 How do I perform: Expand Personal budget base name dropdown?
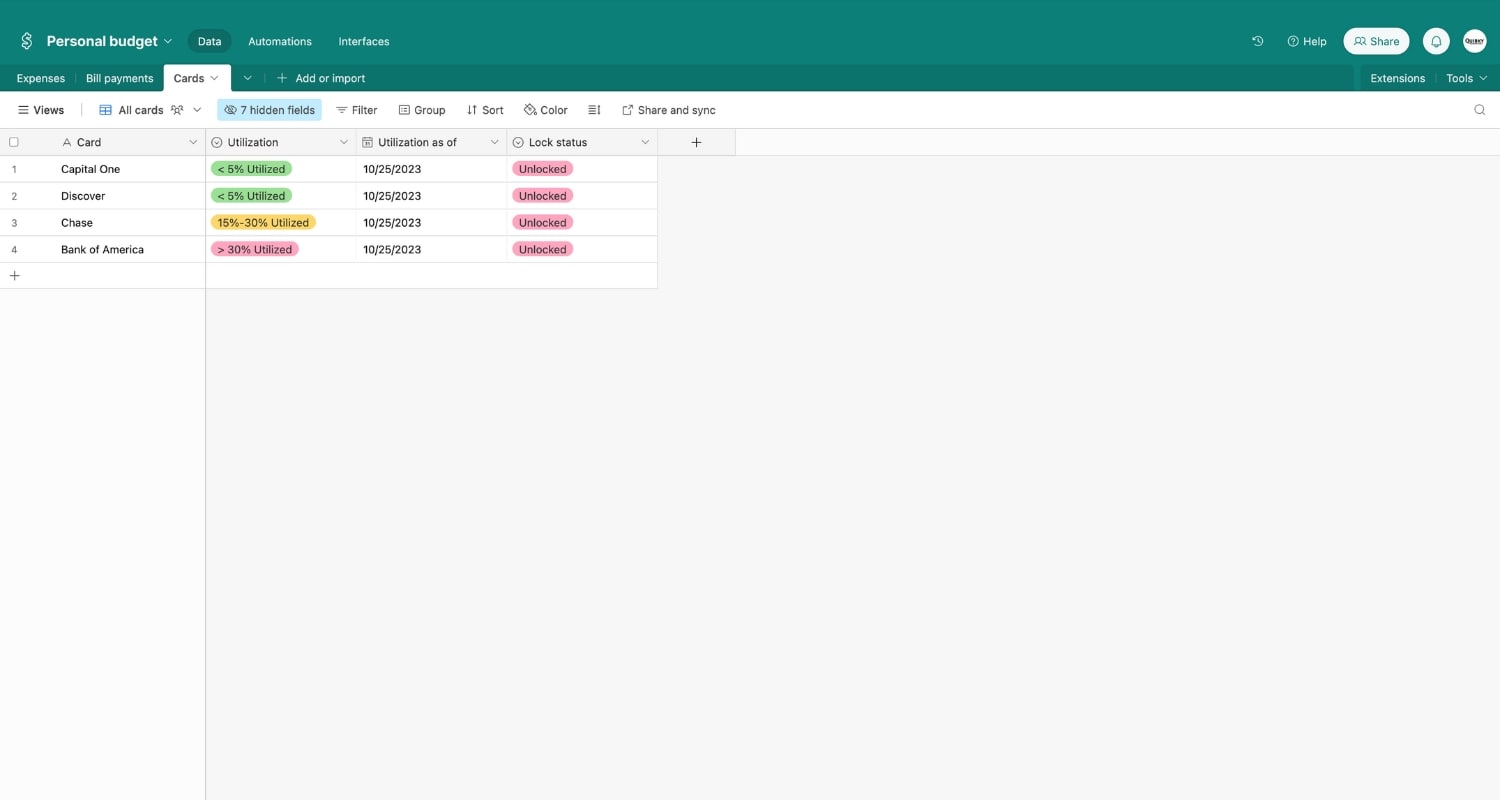[168, 41]
